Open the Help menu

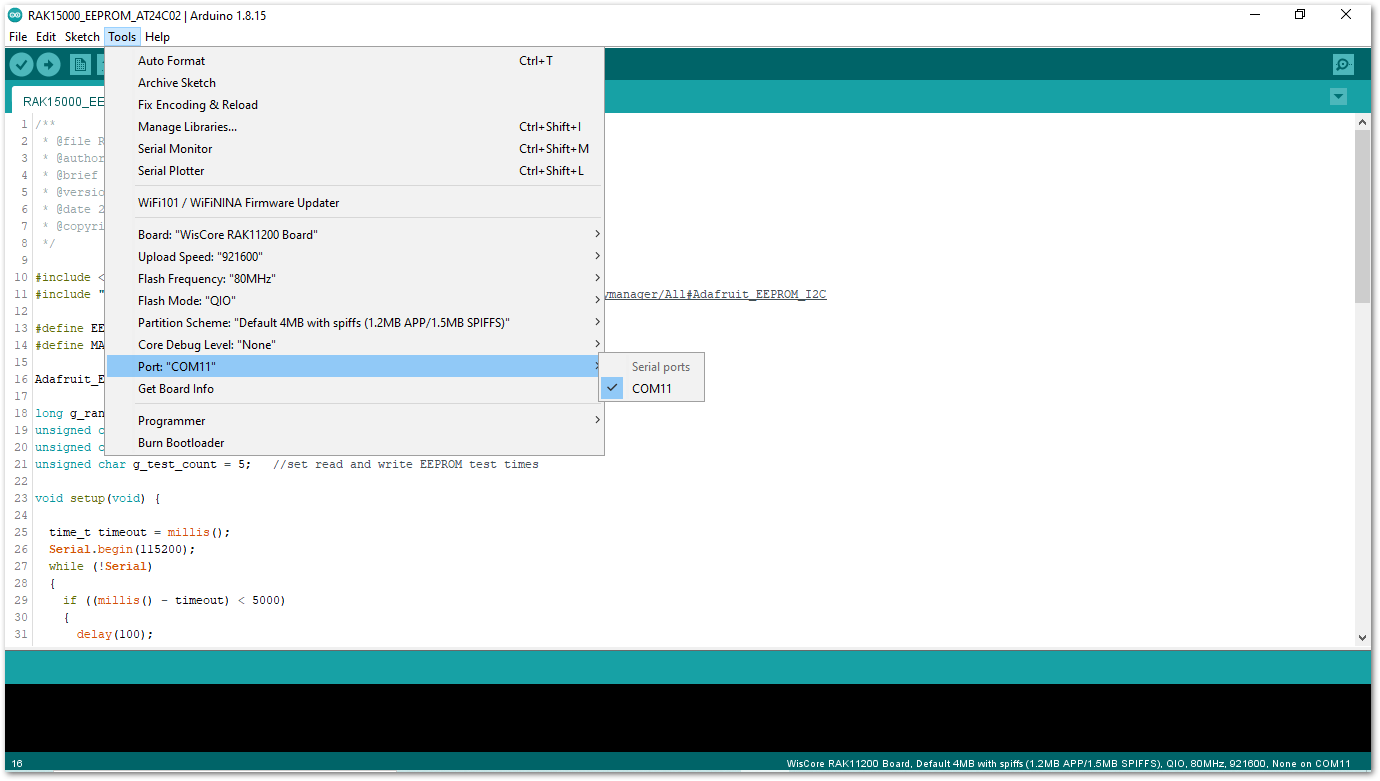(157, 37)
